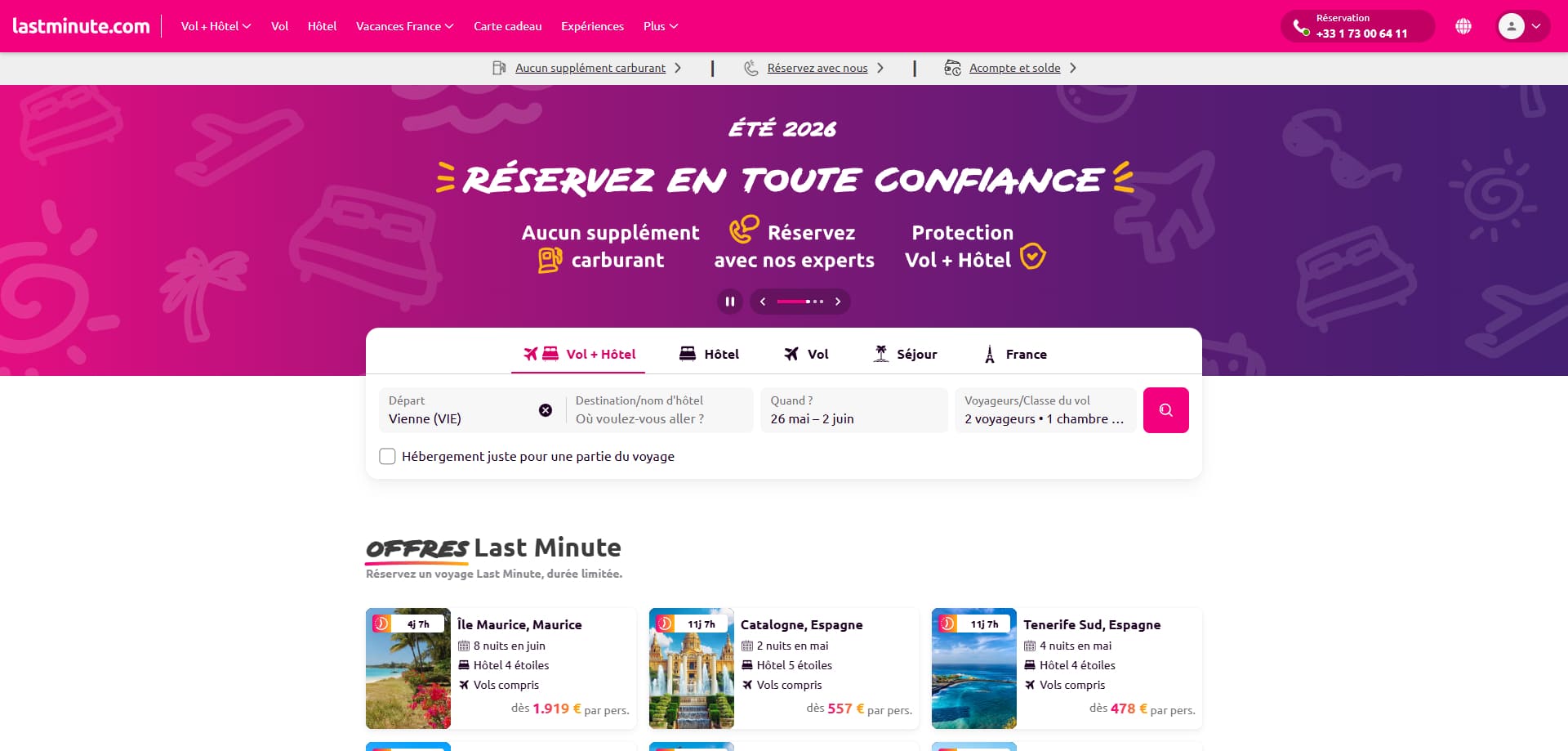This screenshot has height=751, width=1568.
Task: Click the plane icon on Tenerife Sud card
Action: point(1030,685)
